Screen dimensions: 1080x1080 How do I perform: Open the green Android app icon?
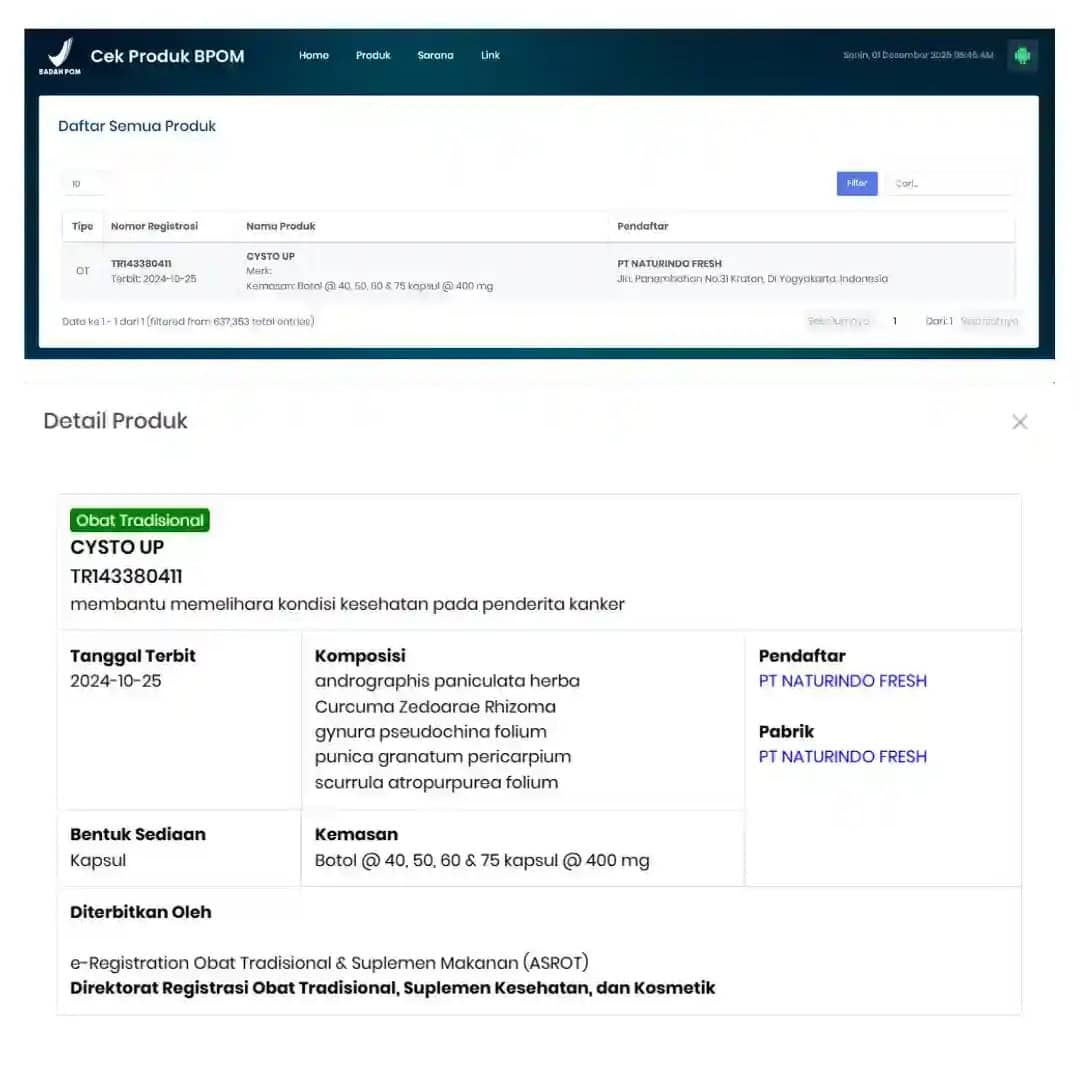(x=1022, y=56)
